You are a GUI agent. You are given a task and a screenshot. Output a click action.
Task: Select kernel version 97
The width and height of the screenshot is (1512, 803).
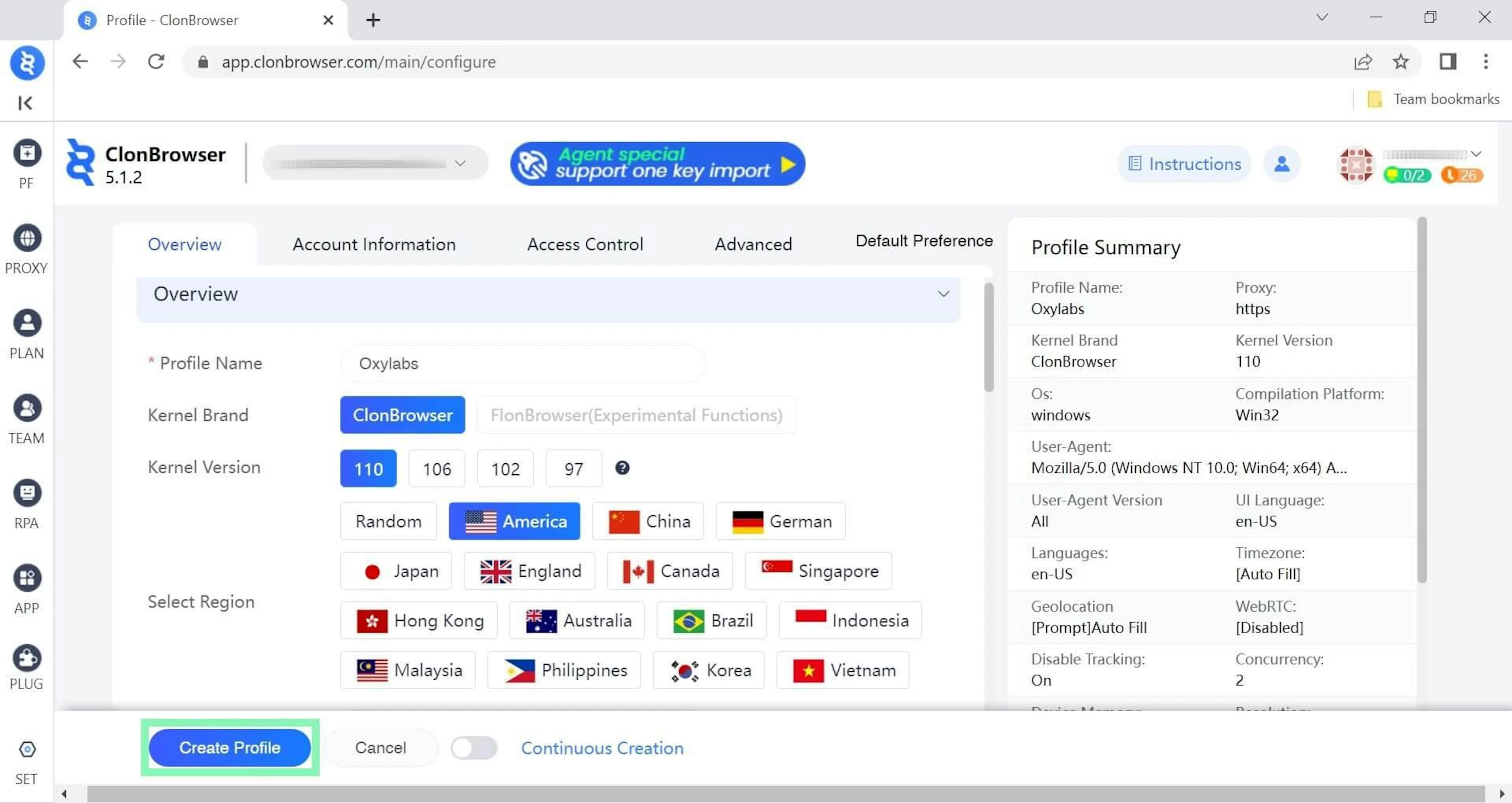(x=573, y=468)
